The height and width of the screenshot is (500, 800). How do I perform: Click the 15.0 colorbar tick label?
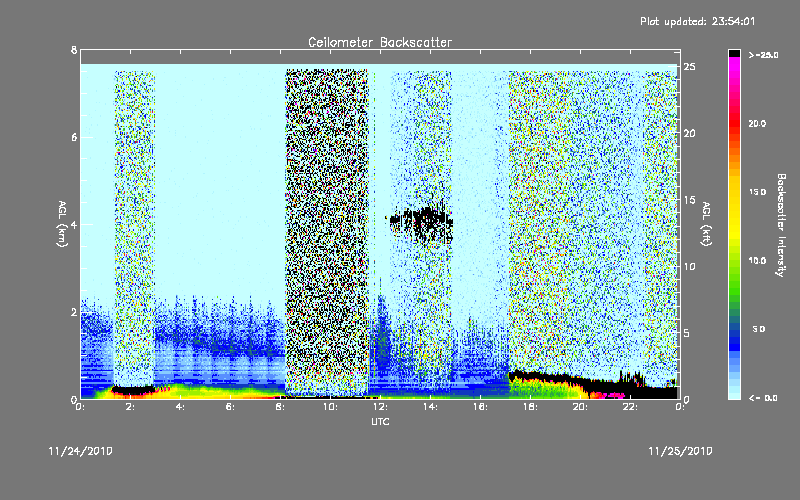(x=757, y=192)
